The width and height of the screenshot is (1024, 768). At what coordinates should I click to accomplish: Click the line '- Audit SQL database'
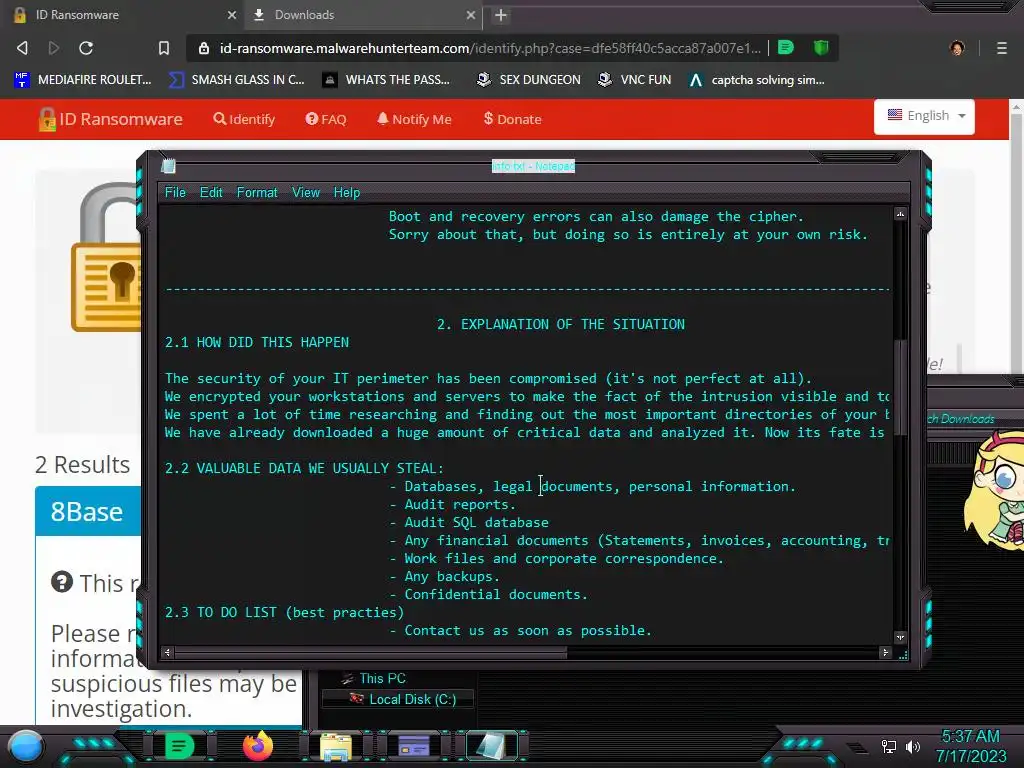click(x=469, y=522)
